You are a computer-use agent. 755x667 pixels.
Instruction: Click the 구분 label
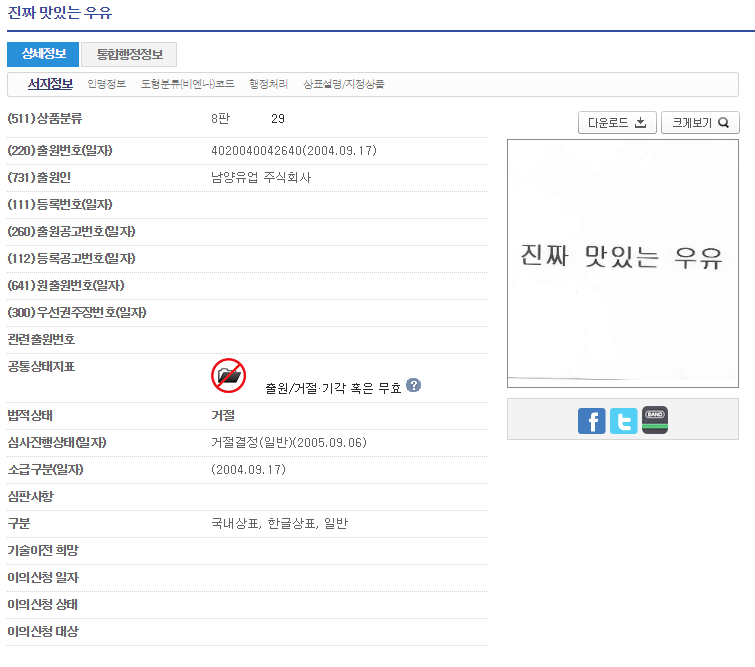(x=19, y=523)
